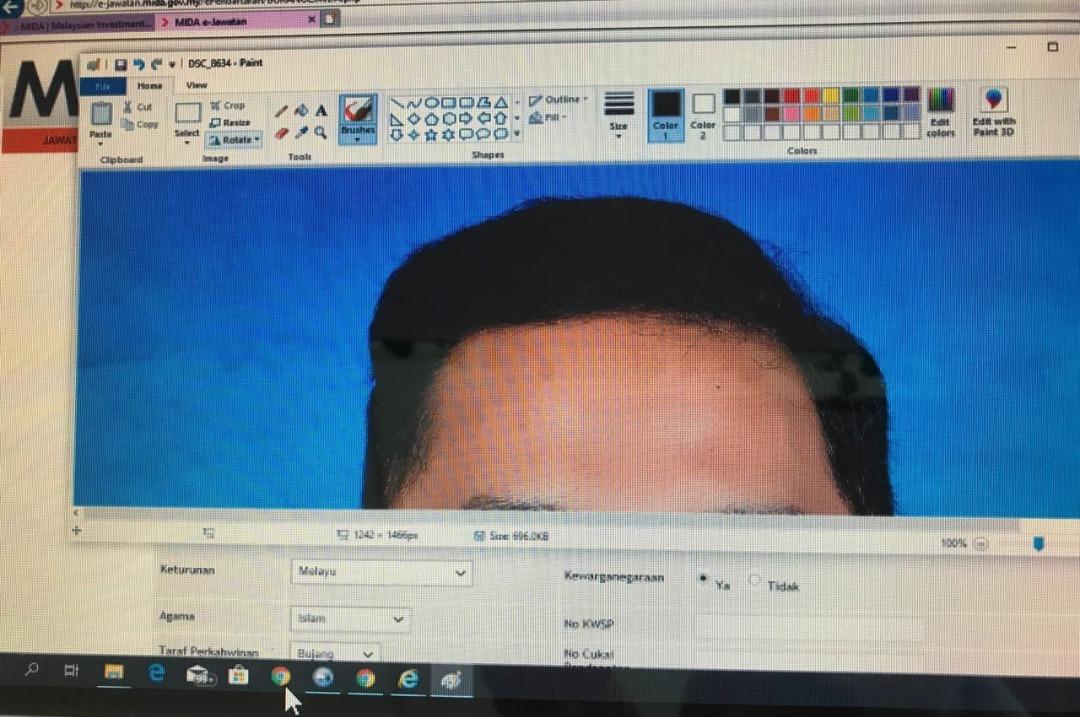Click the No KWSP input field
This screenshot has height=717, width=1080.
[808, 627]
